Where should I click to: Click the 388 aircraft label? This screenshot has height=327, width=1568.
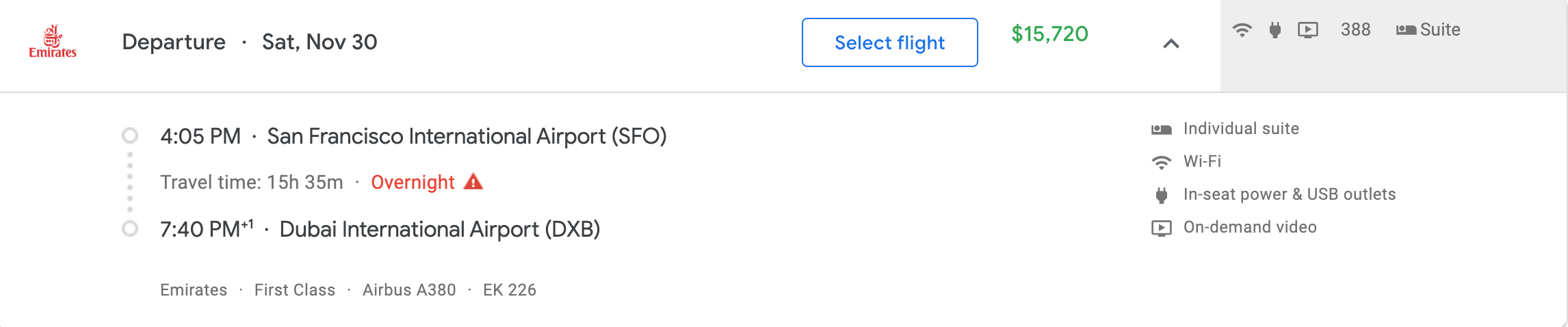click(x=1355, y=30)
